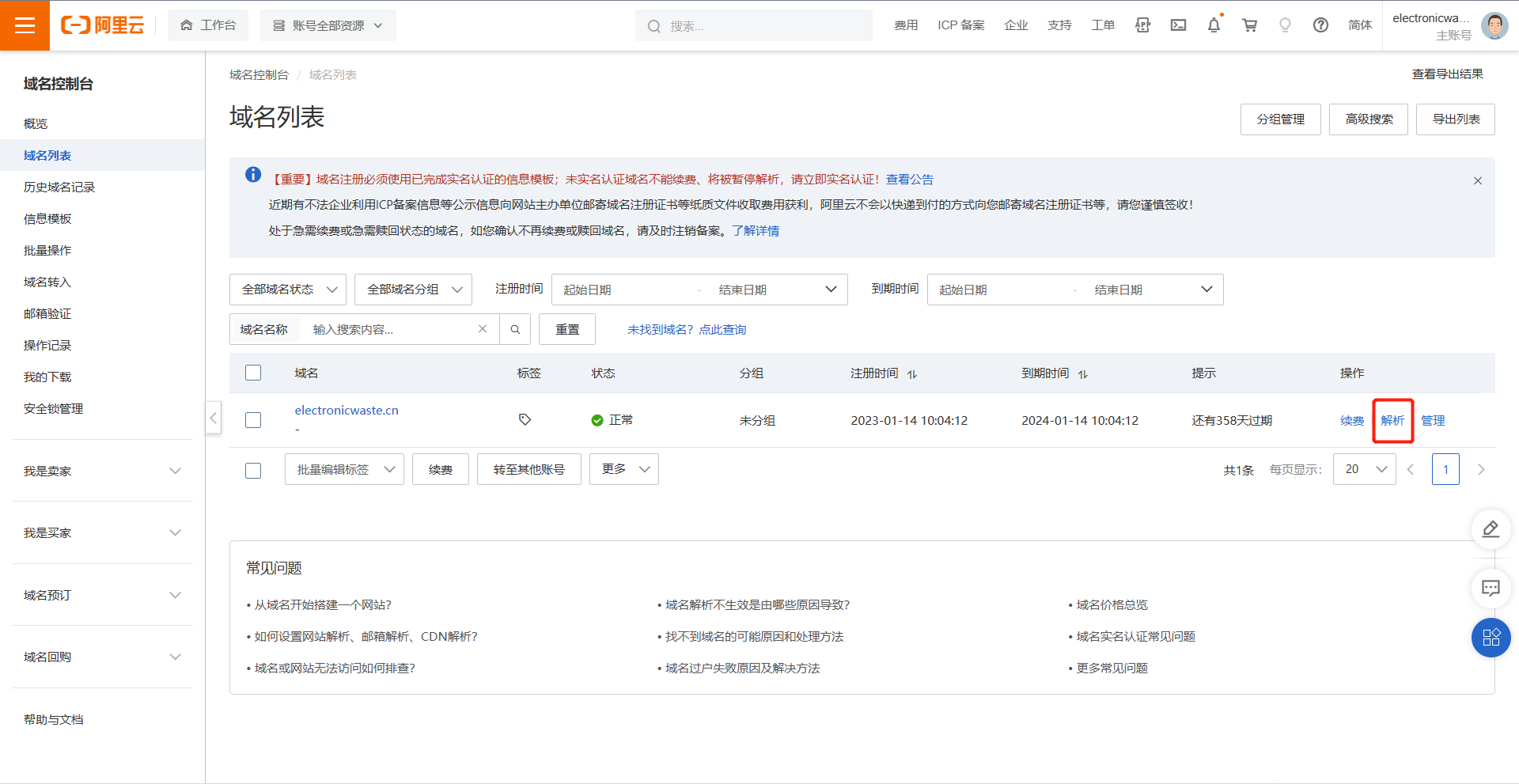1519x784 pixels.
Task: Check the checkbox next to 批量编辑标签
Action: [253, 470]
